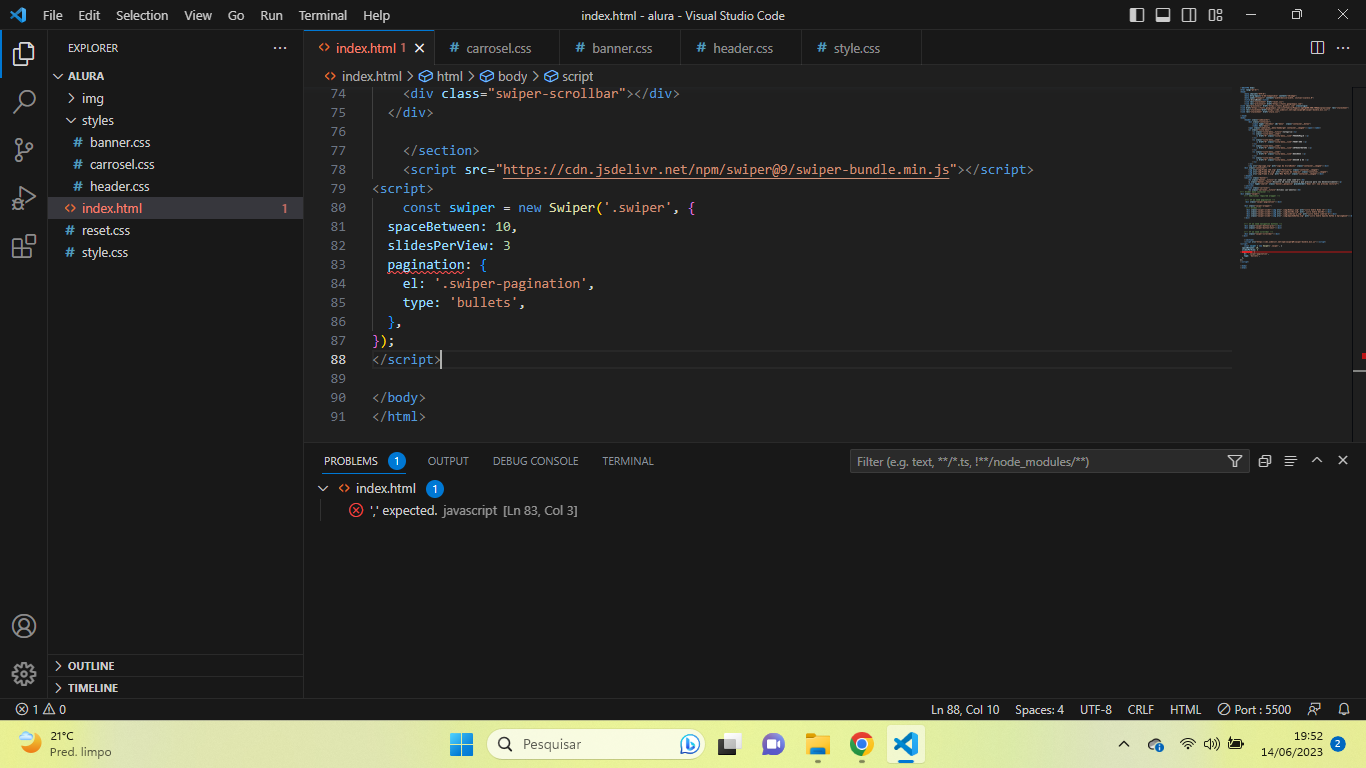Open the Help menu
1366x768 pixels.
coord(377,15)
